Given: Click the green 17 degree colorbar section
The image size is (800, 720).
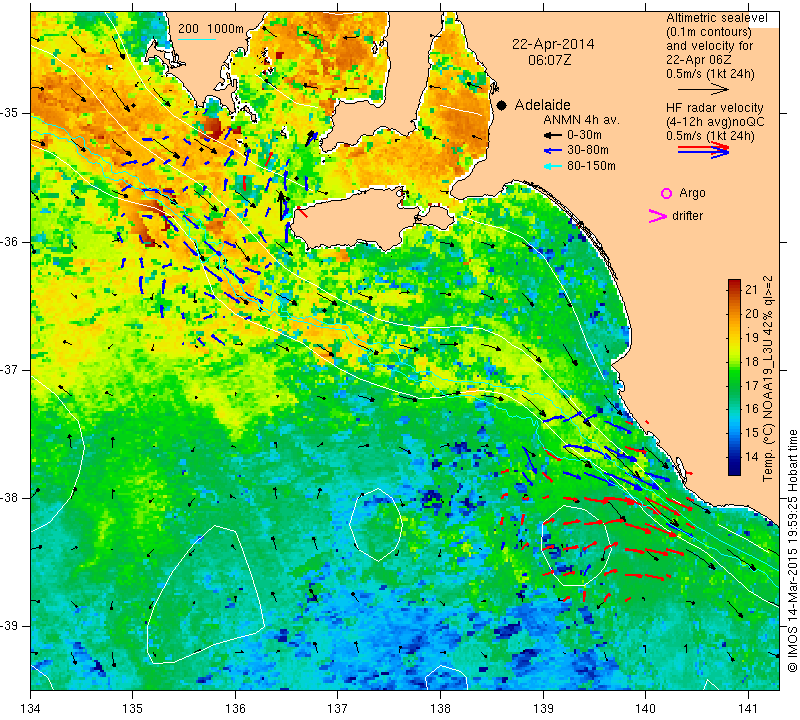Looking at the screenshot, I should coord(734,385).
